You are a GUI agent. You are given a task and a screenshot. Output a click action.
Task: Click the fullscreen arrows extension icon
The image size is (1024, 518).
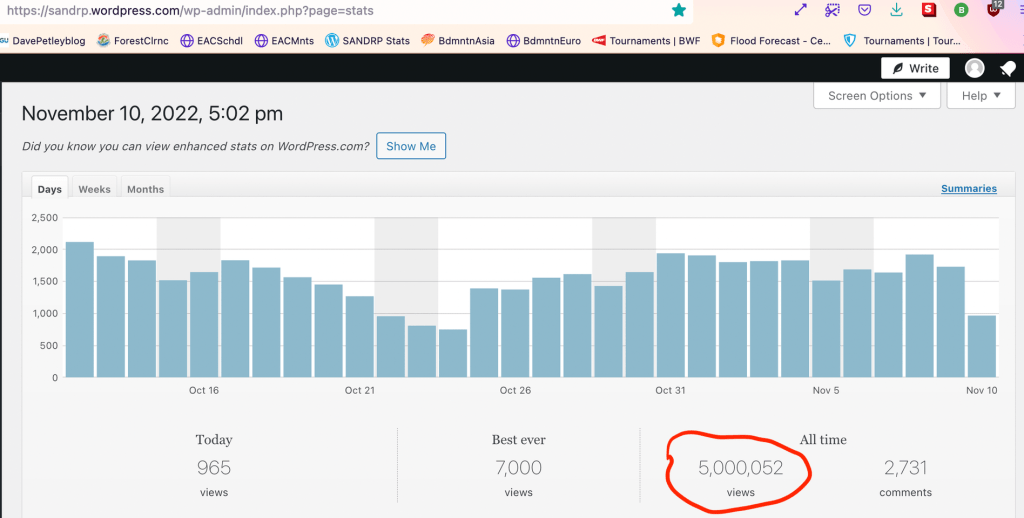800,10
